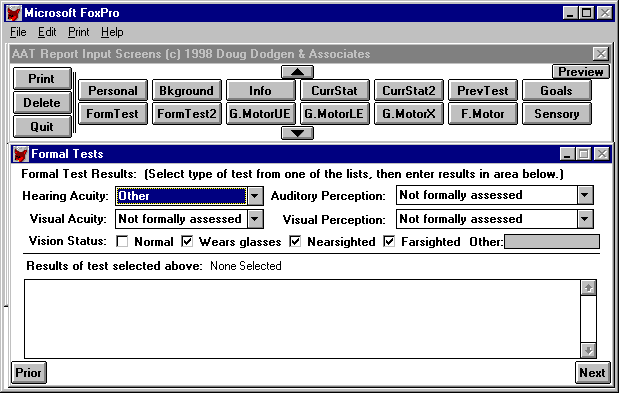Click 'Not formally assessed' in Visual Perception field
The height and width of the screenshot is (393, 619).
(x=461, y=219)
